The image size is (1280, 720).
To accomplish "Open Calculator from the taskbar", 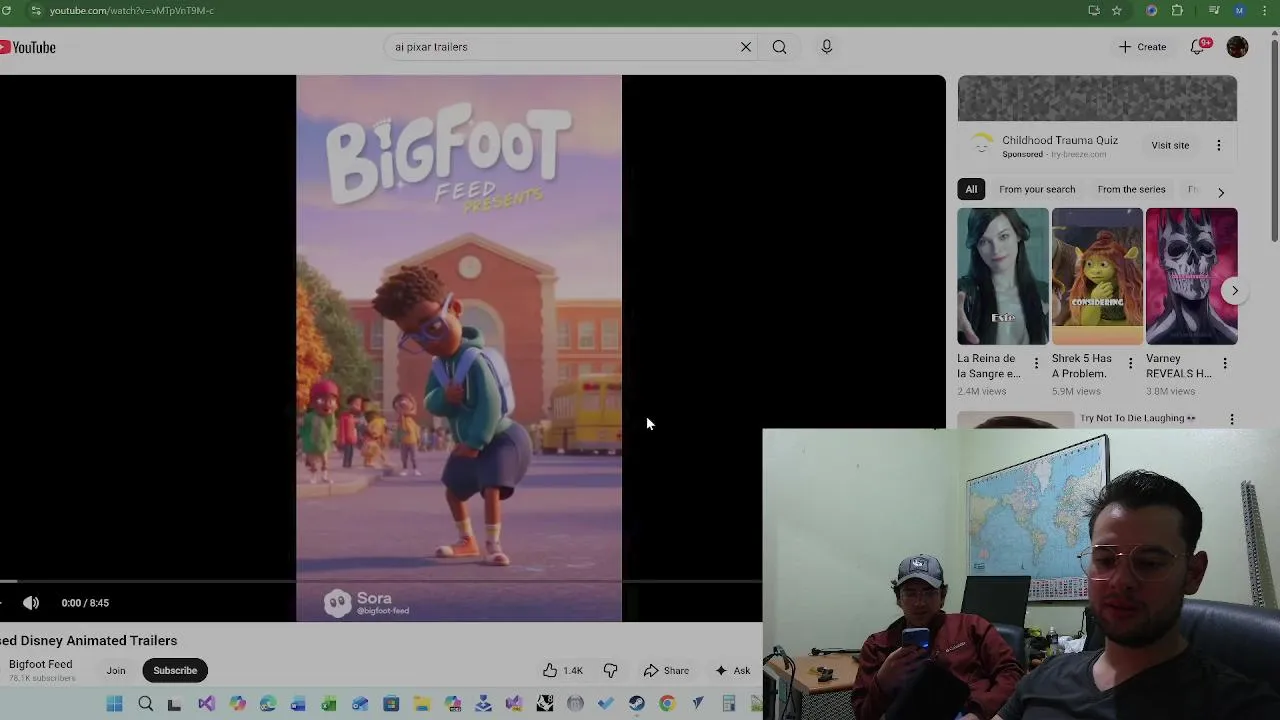I will click(x=729, y=704).
